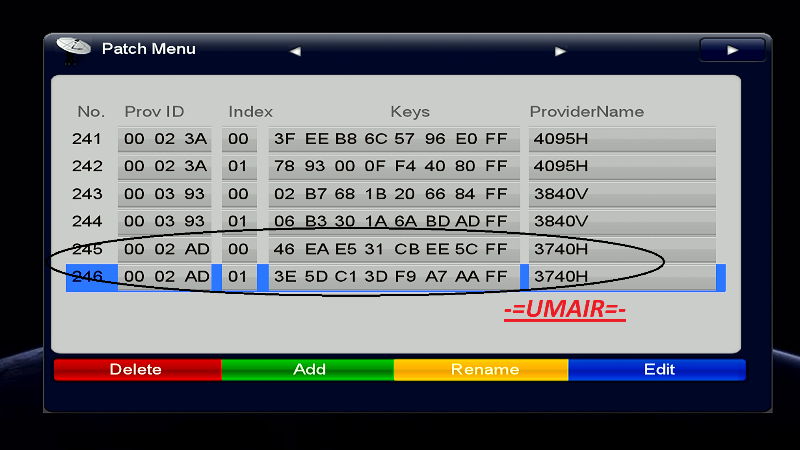The image size is (800, 450).
Task: Select the ProviderName 4095H in row 242
Action: 622,167
